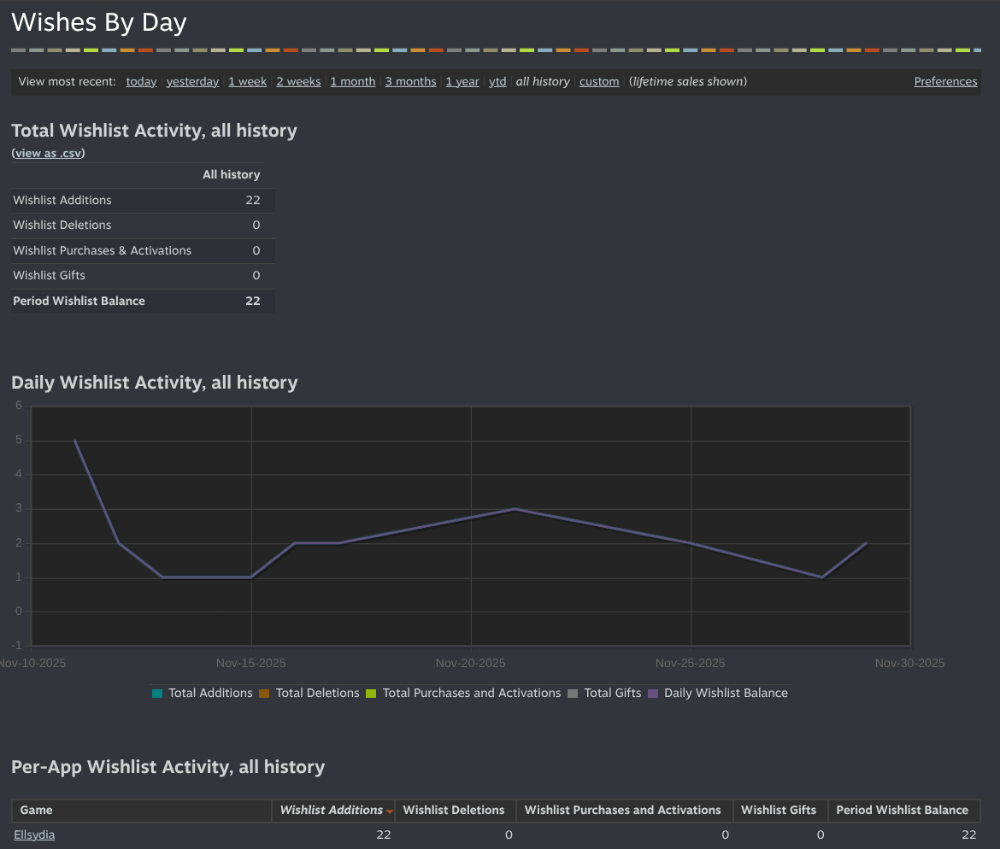Switch the range to 3 months

click(x=410, y=82)
